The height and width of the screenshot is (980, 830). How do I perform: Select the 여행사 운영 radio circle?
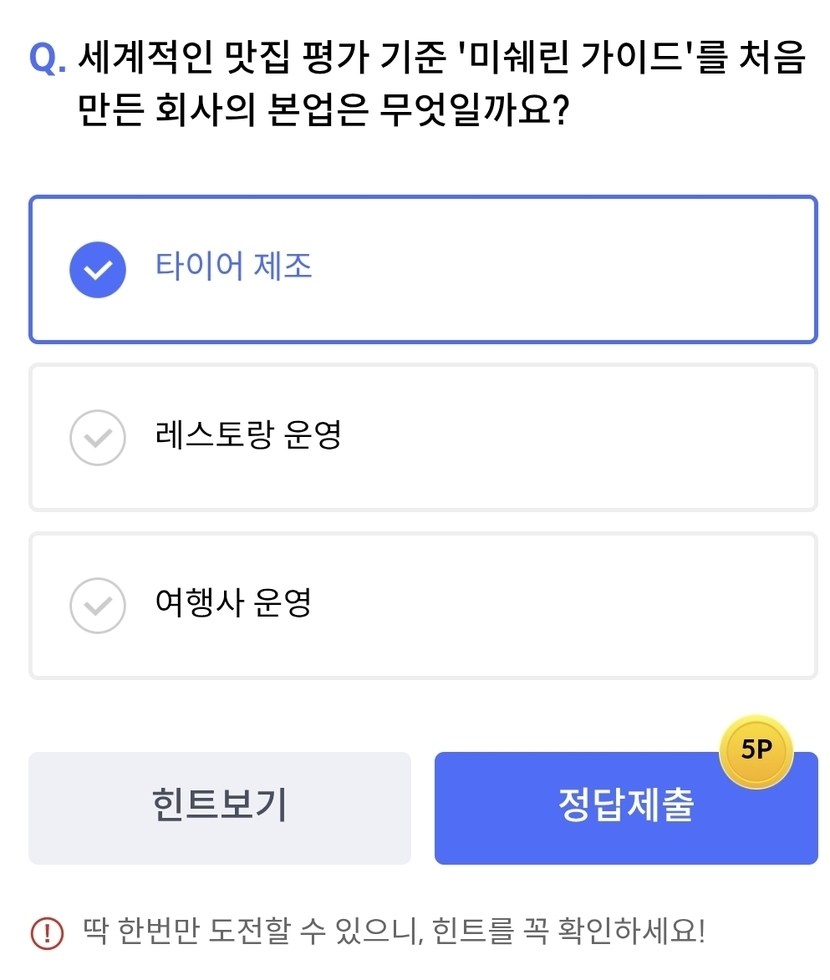(x=97, y=606)
